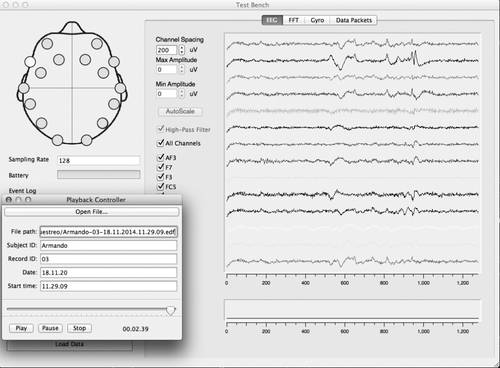Click top-left frontal electrode on head diagram
The width and height of the screenshot is (500, 368).
47,44
